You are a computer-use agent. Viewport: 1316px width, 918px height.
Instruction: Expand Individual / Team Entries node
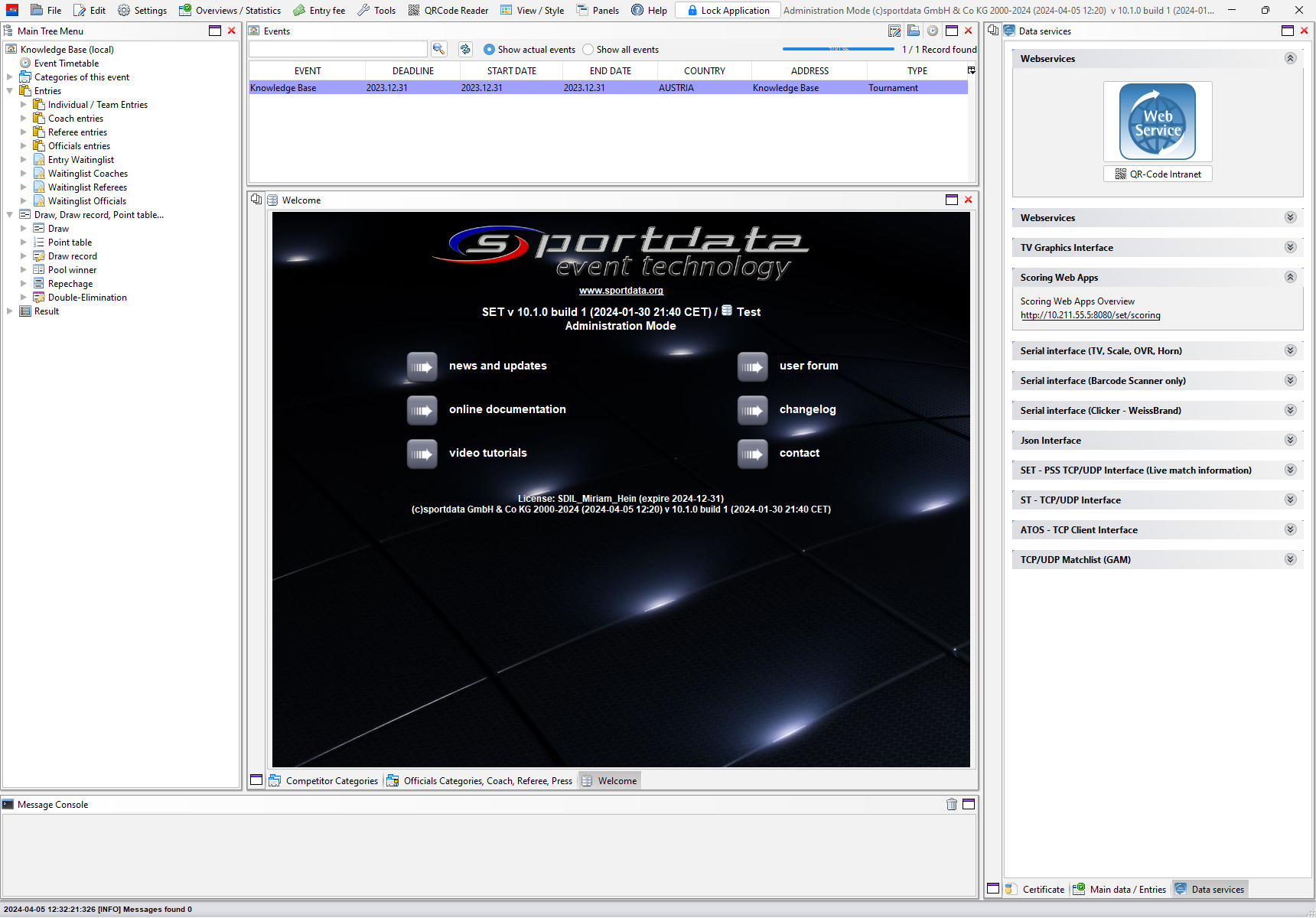coord(24,105)
